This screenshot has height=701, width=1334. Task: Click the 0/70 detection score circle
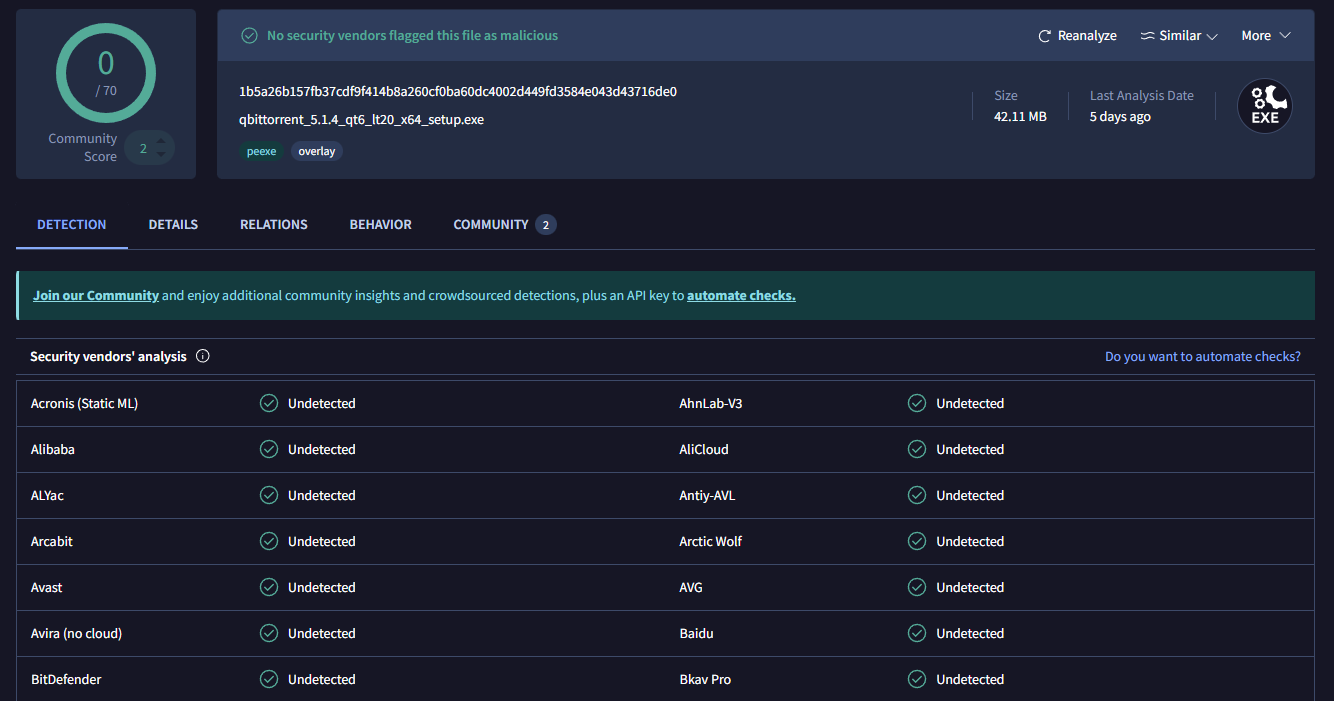pos(106,72)
